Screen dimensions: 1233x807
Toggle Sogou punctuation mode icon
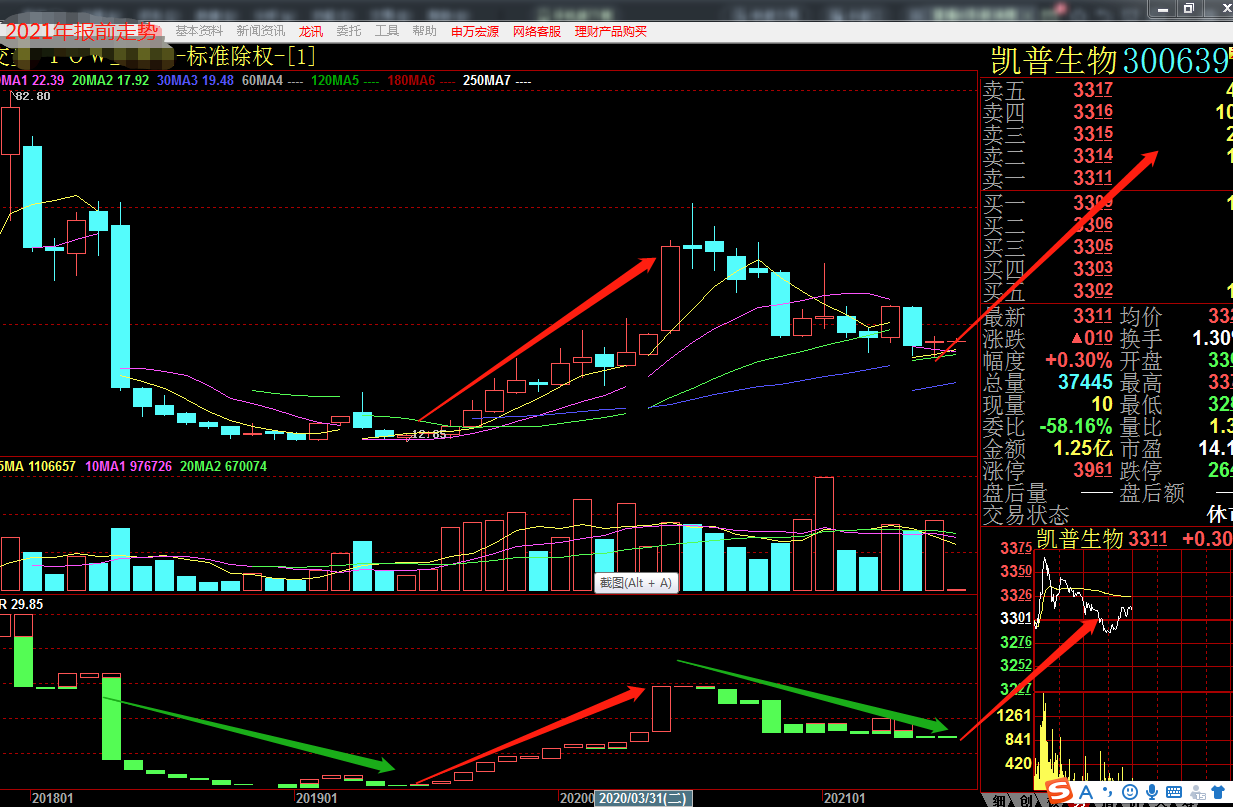(1107, 793)
